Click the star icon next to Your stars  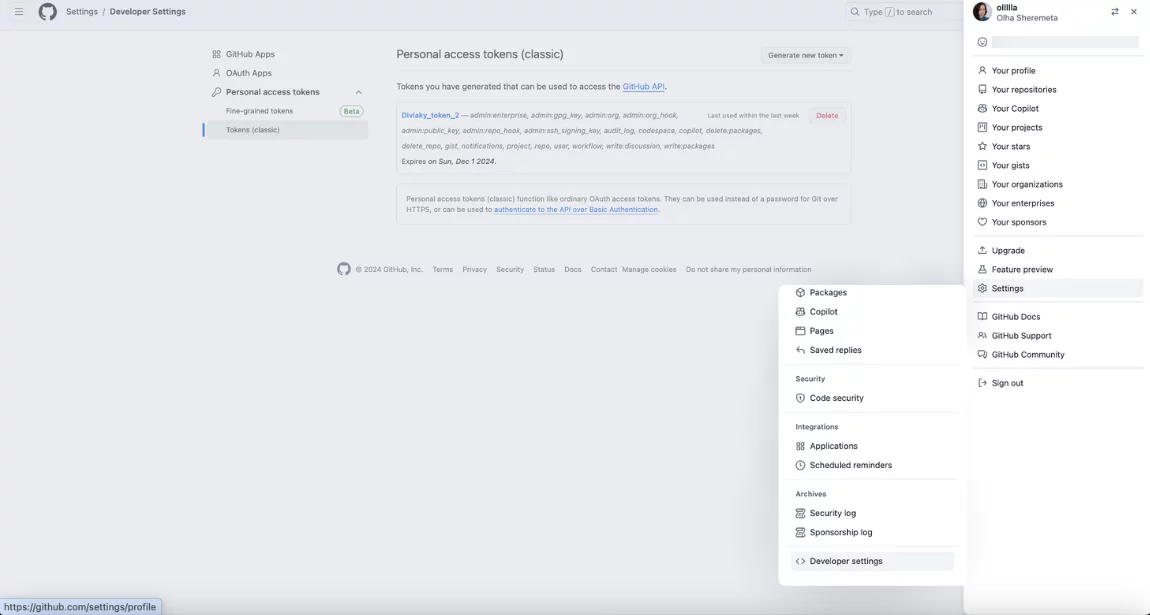[x=981, y=145]
